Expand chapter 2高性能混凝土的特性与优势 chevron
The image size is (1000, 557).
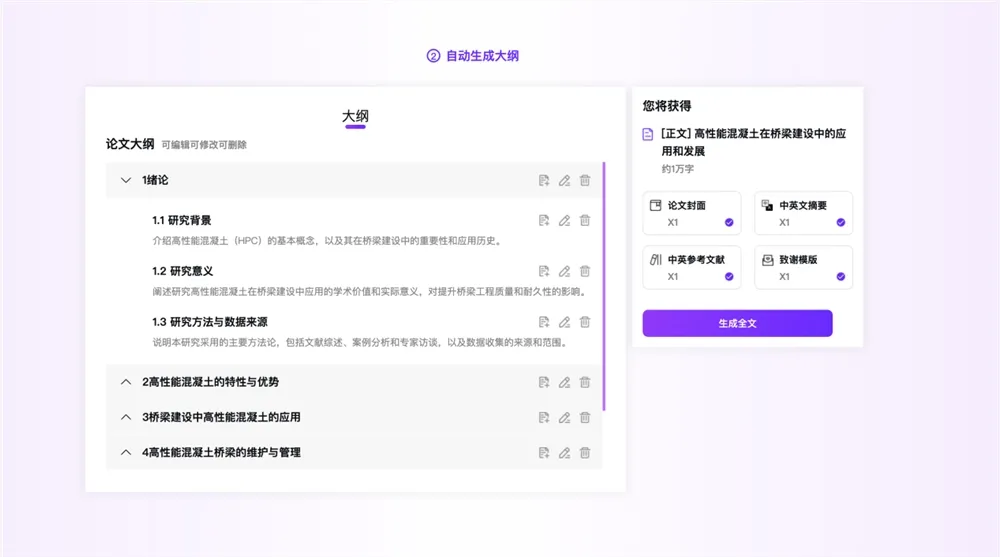(x=126, y=382)
